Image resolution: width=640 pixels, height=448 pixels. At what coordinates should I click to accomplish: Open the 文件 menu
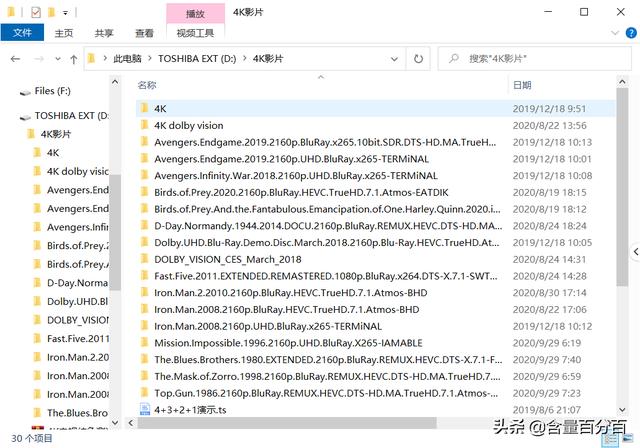click(x=22, y=33)
